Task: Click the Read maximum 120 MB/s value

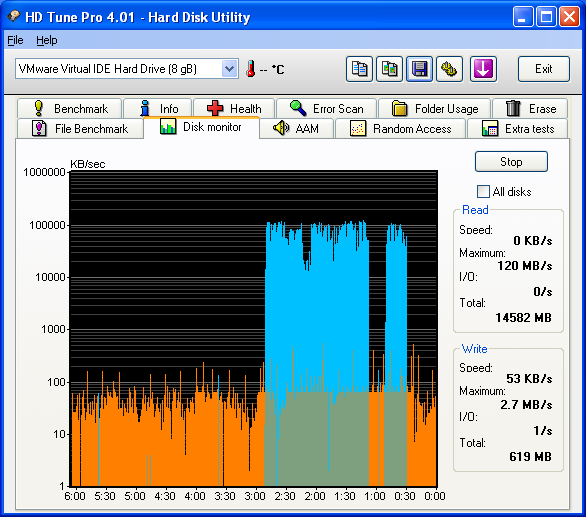Action: point(524,265)
